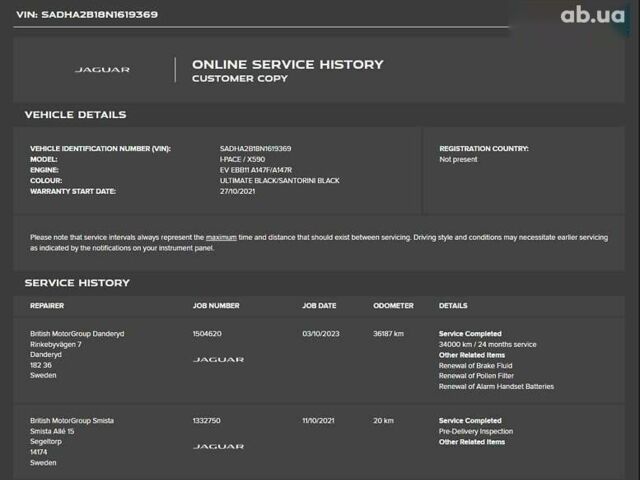640x480 pixels.
Task: Click the 'SERVICE HISTORY' section header
Action: (x=77, y=283)
